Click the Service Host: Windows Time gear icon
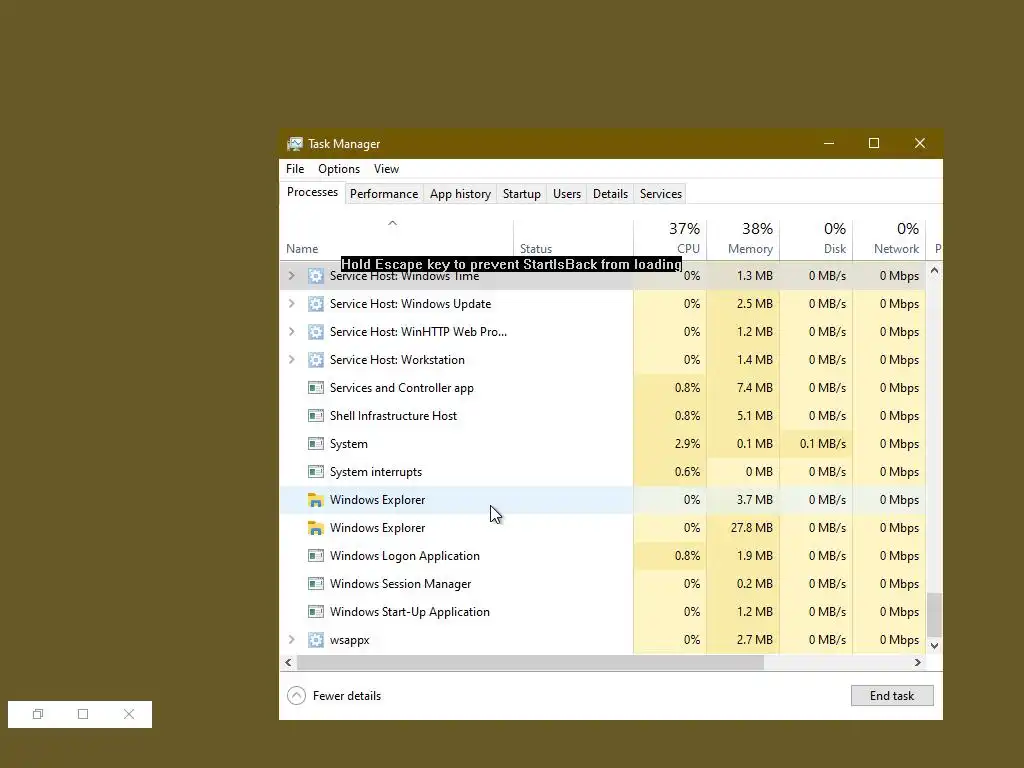1024x768 pixels. tap(315, 276)
